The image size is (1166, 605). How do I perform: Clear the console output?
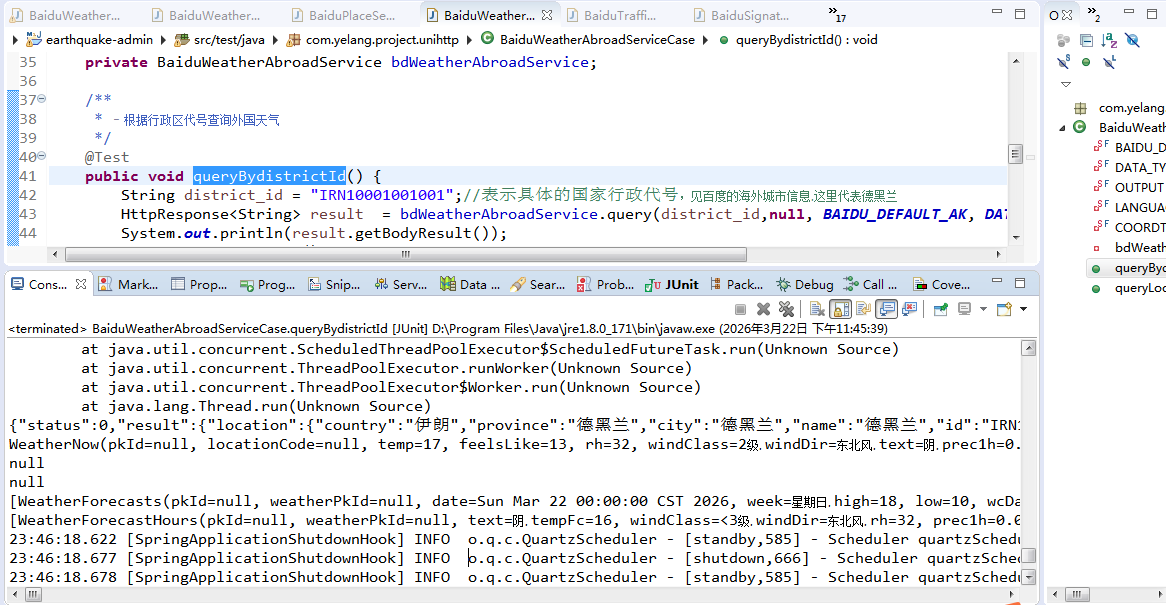coord(817,308)
